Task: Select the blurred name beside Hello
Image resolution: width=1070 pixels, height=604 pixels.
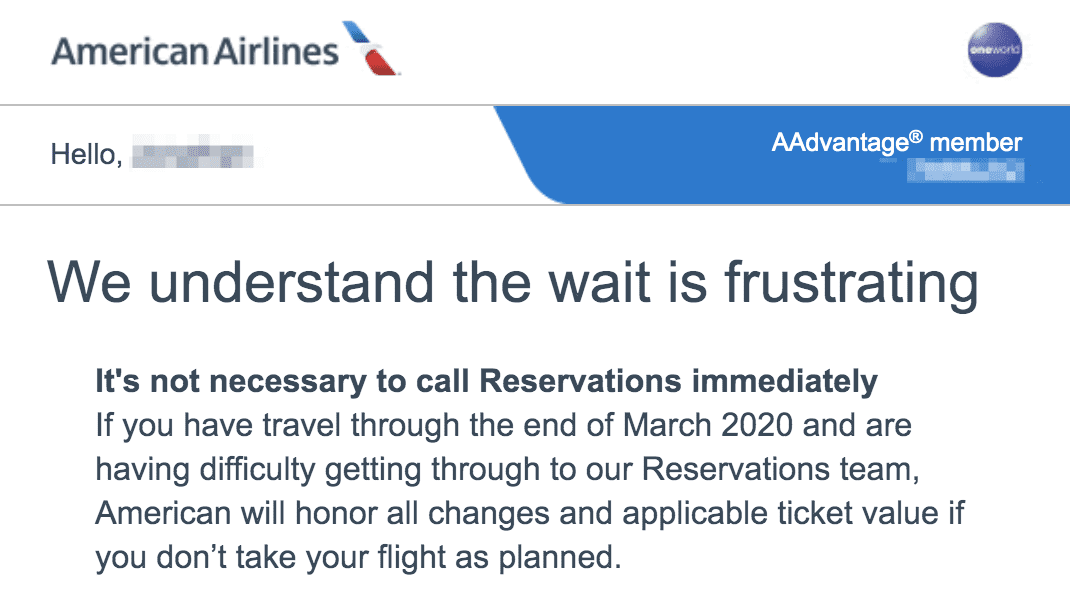Action: click(192, 153)
